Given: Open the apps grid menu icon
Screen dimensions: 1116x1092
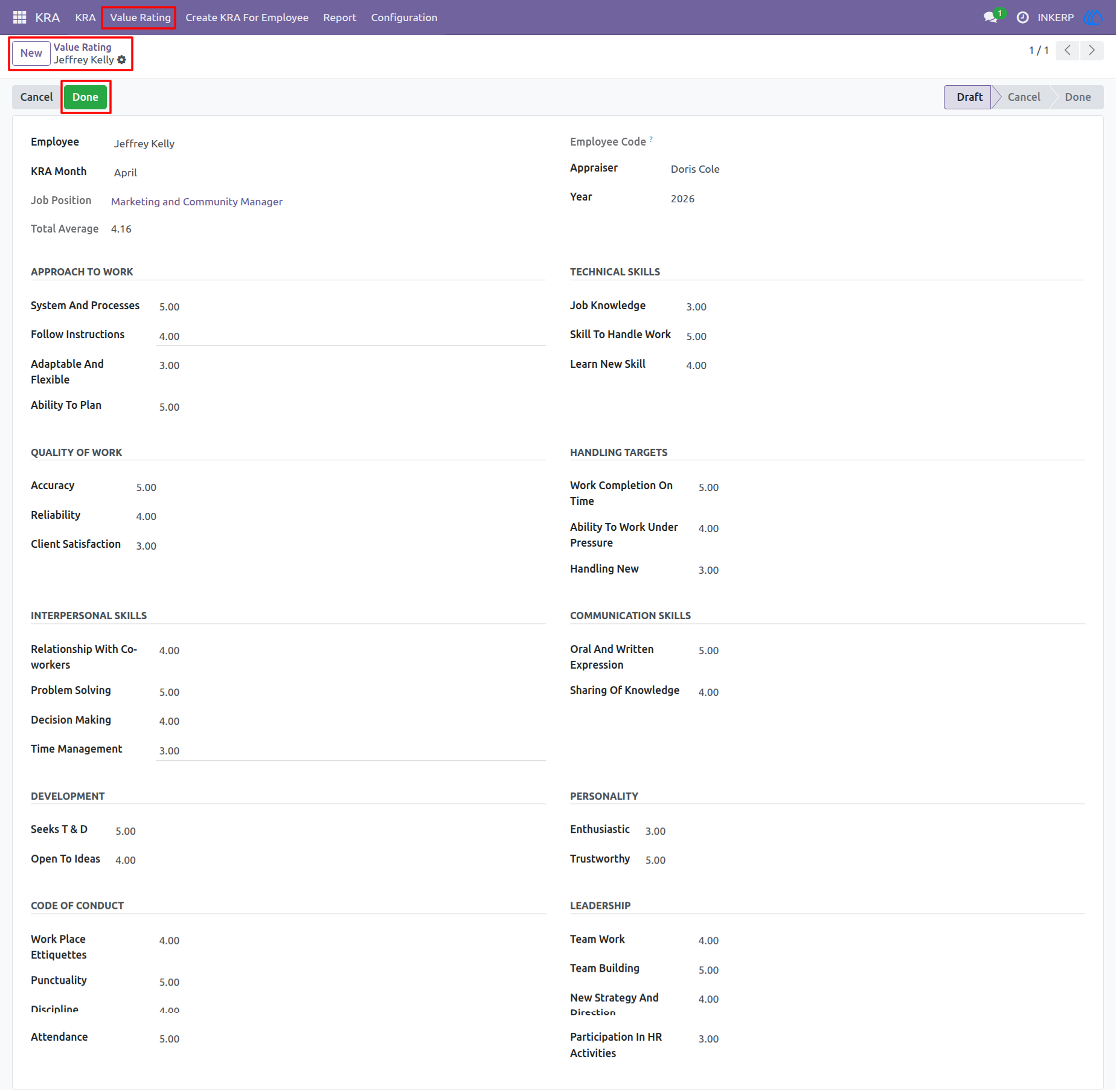Looking at the screenshot, I should click(x=19, y=18).
